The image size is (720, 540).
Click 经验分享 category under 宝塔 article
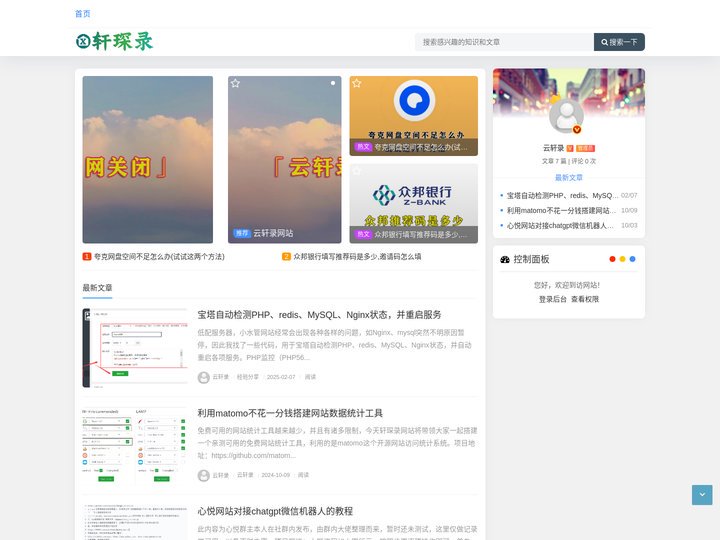[248, 377]
